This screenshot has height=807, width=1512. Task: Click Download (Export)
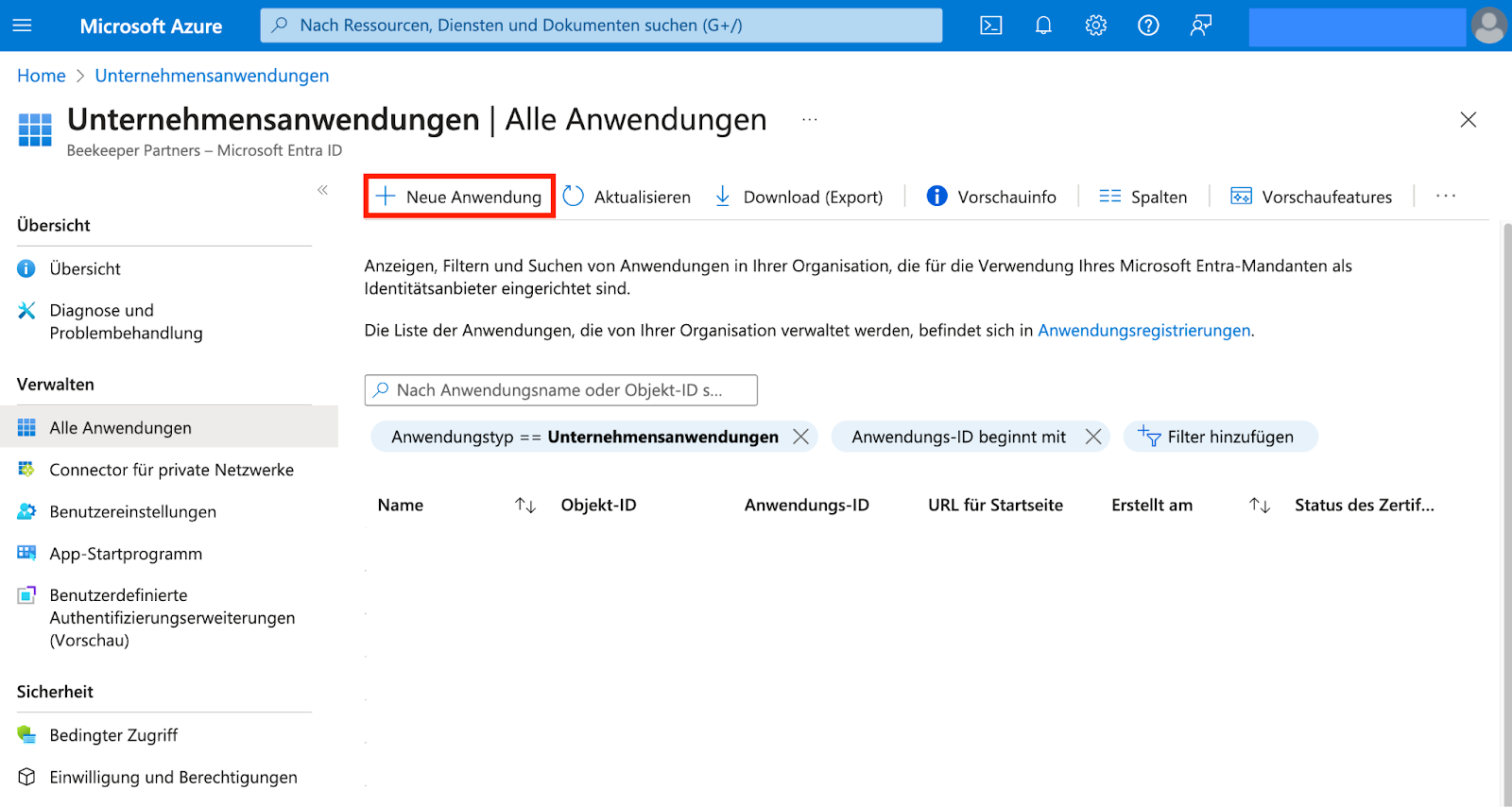coord(799,197)
